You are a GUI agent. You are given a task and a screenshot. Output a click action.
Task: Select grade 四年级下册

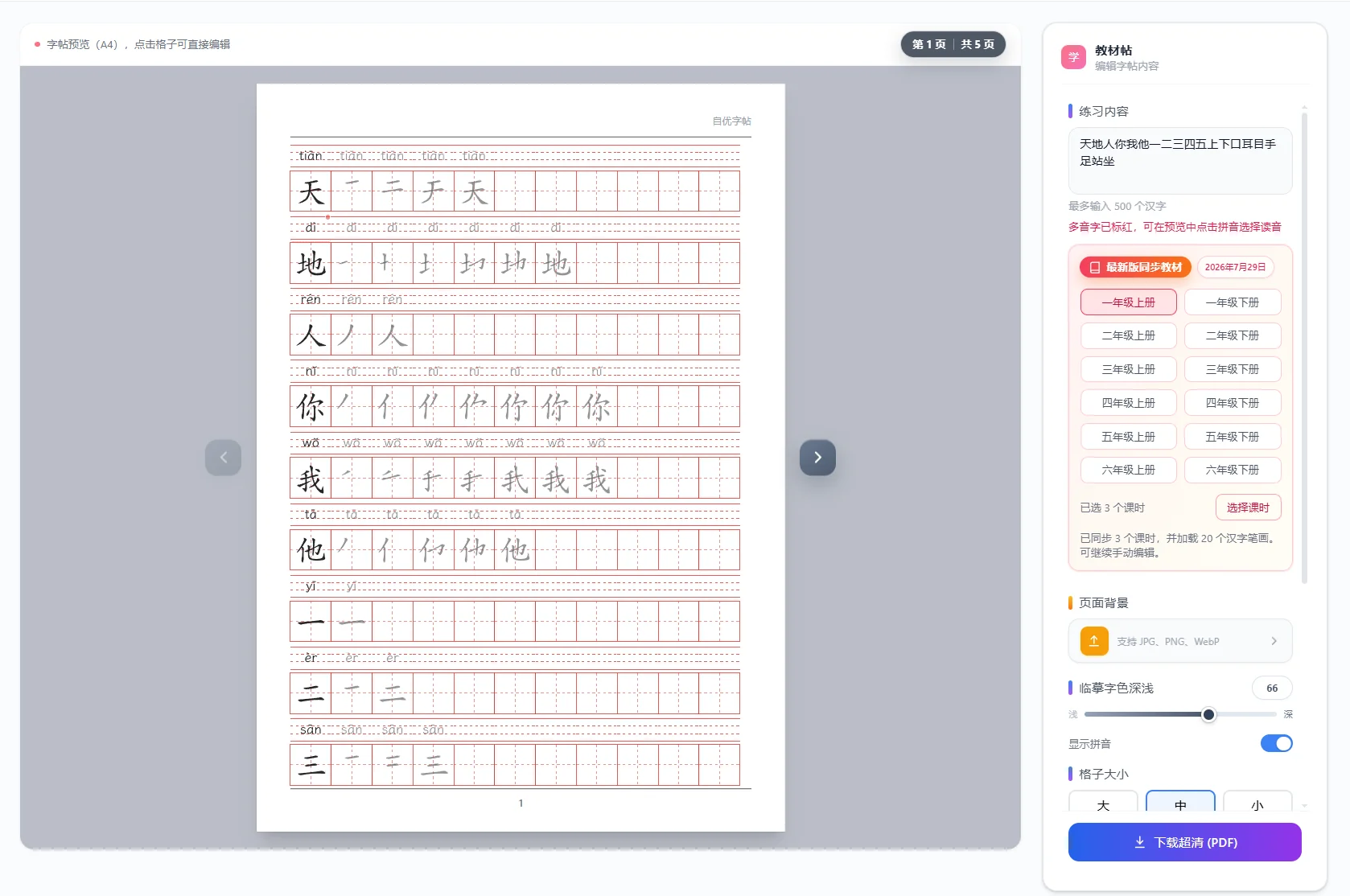[1233, 403]
